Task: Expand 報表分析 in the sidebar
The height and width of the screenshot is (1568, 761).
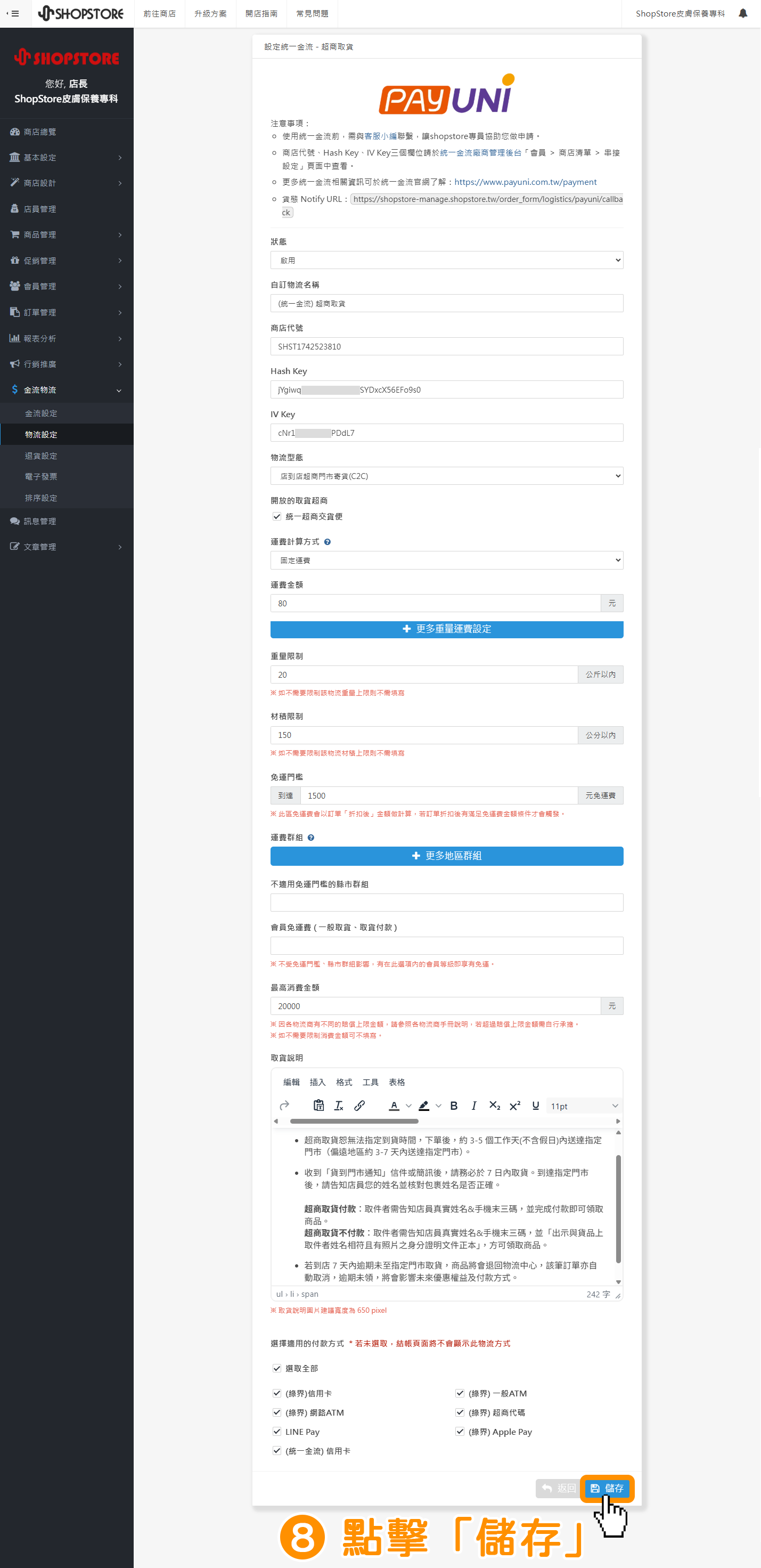Action: 67,338
